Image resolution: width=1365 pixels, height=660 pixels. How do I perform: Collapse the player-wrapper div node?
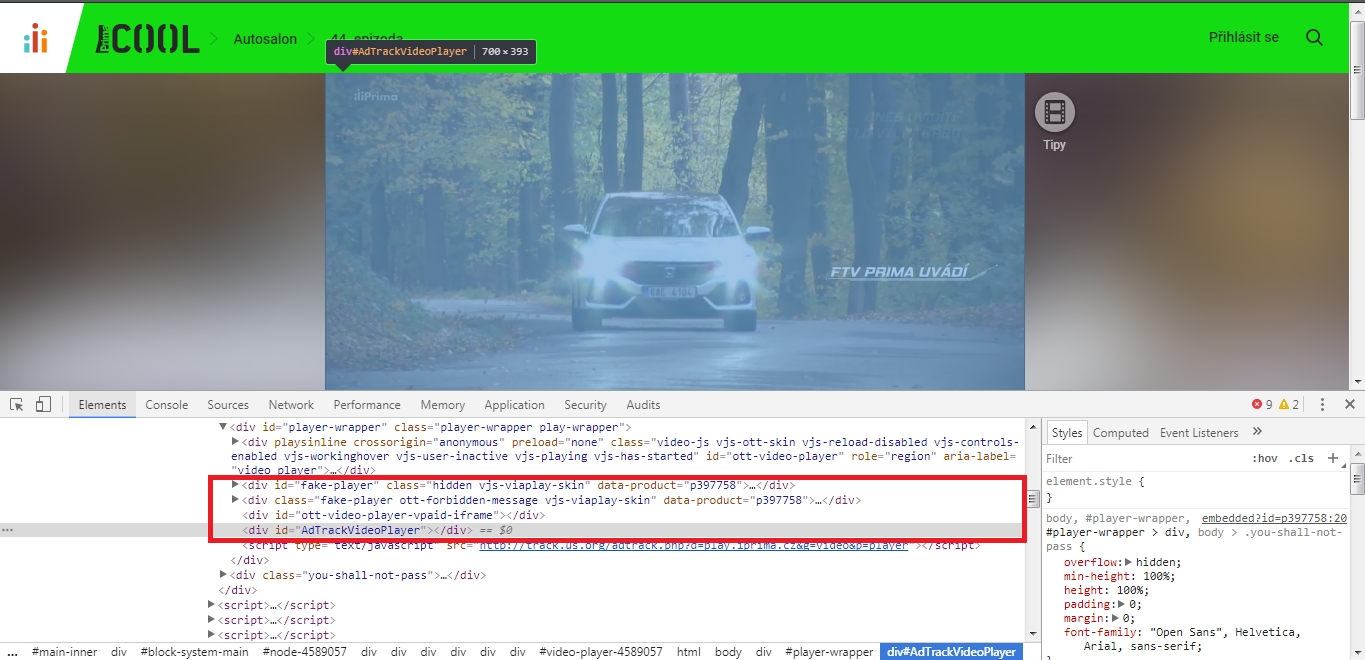click(x=224, y=427)
